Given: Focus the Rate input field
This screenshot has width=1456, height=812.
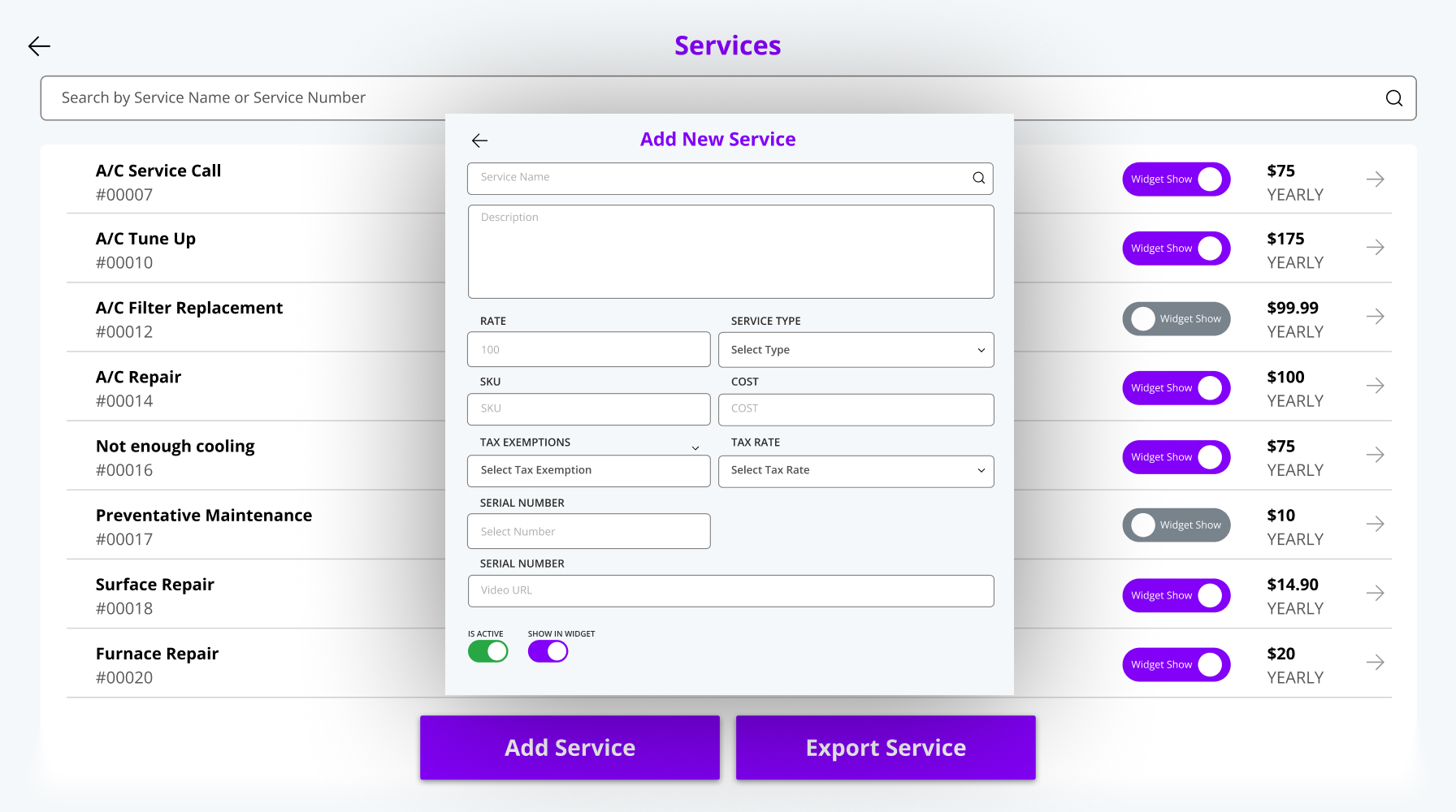Looking at the screenshot, I should pyautogui.click(x=588, y=350).
